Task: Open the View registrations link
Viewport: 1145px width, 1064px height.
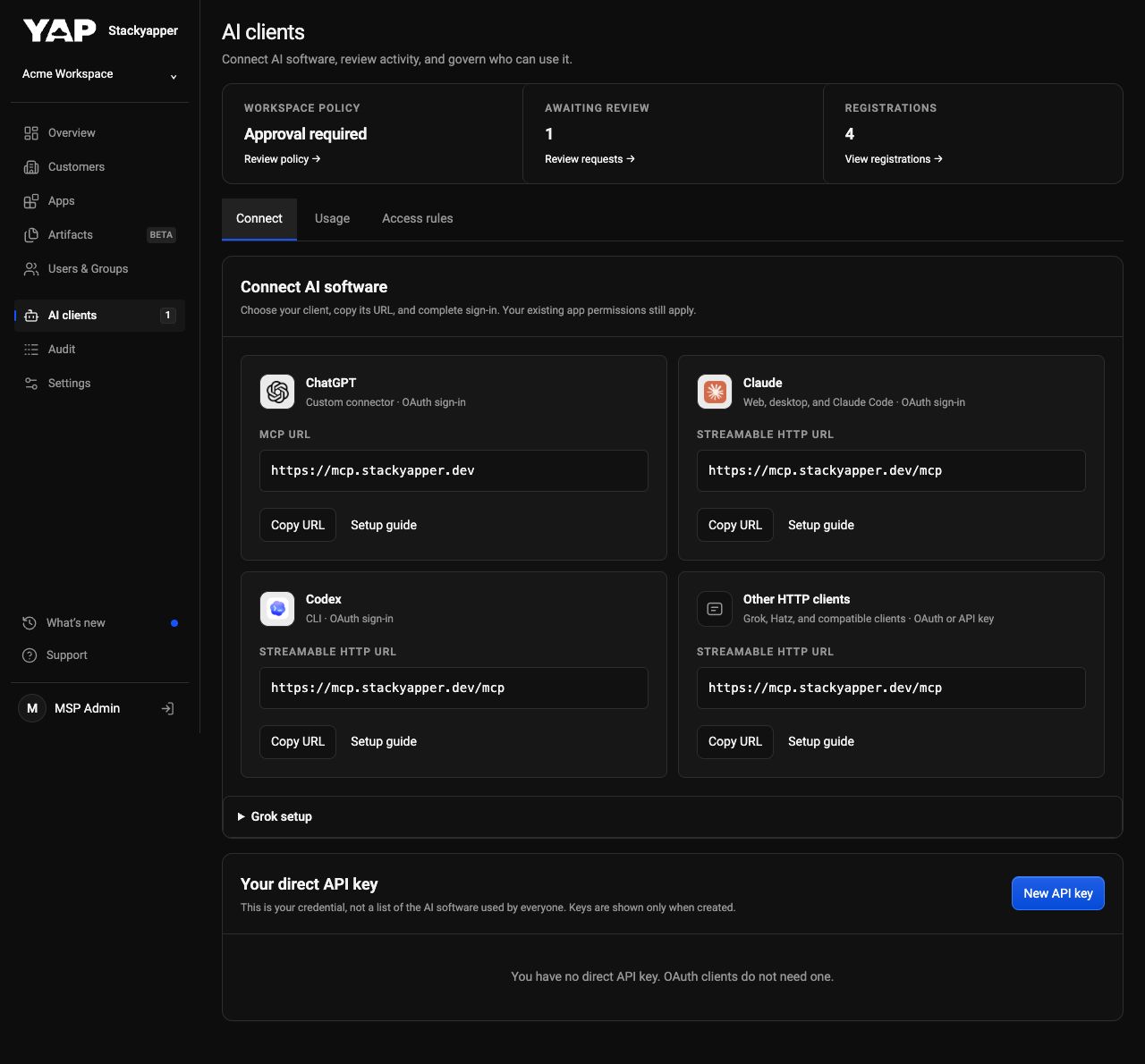Action: click(894, 159)
